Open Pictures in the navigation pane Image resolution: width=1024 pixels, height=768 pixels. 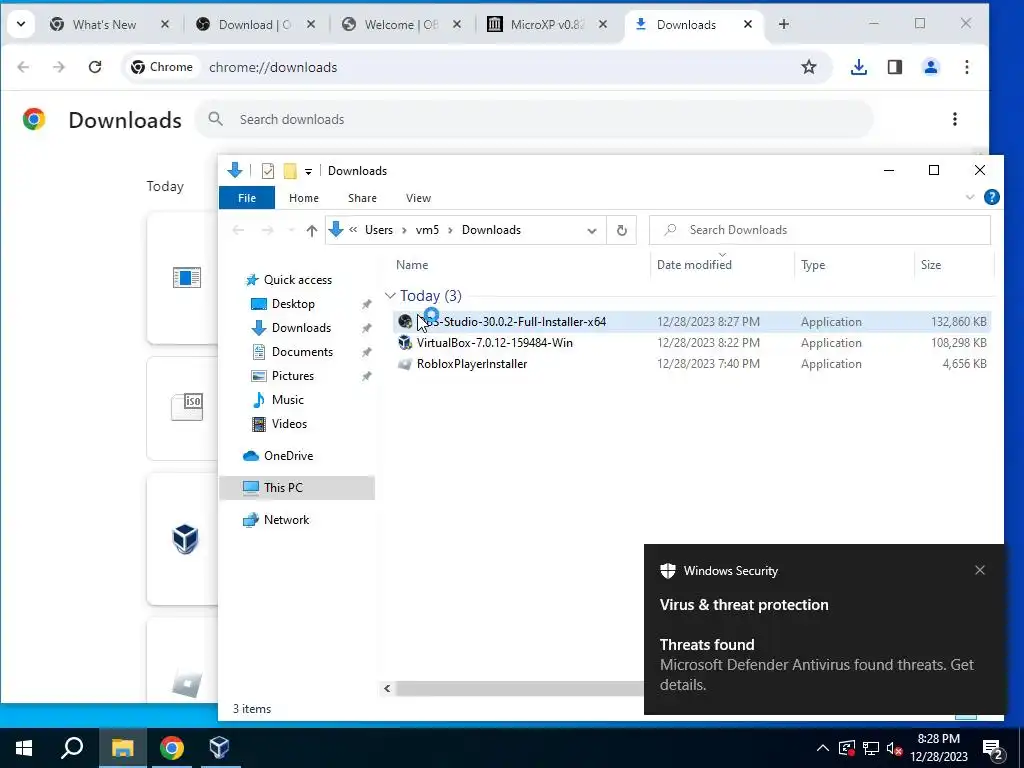coord(292,376)
